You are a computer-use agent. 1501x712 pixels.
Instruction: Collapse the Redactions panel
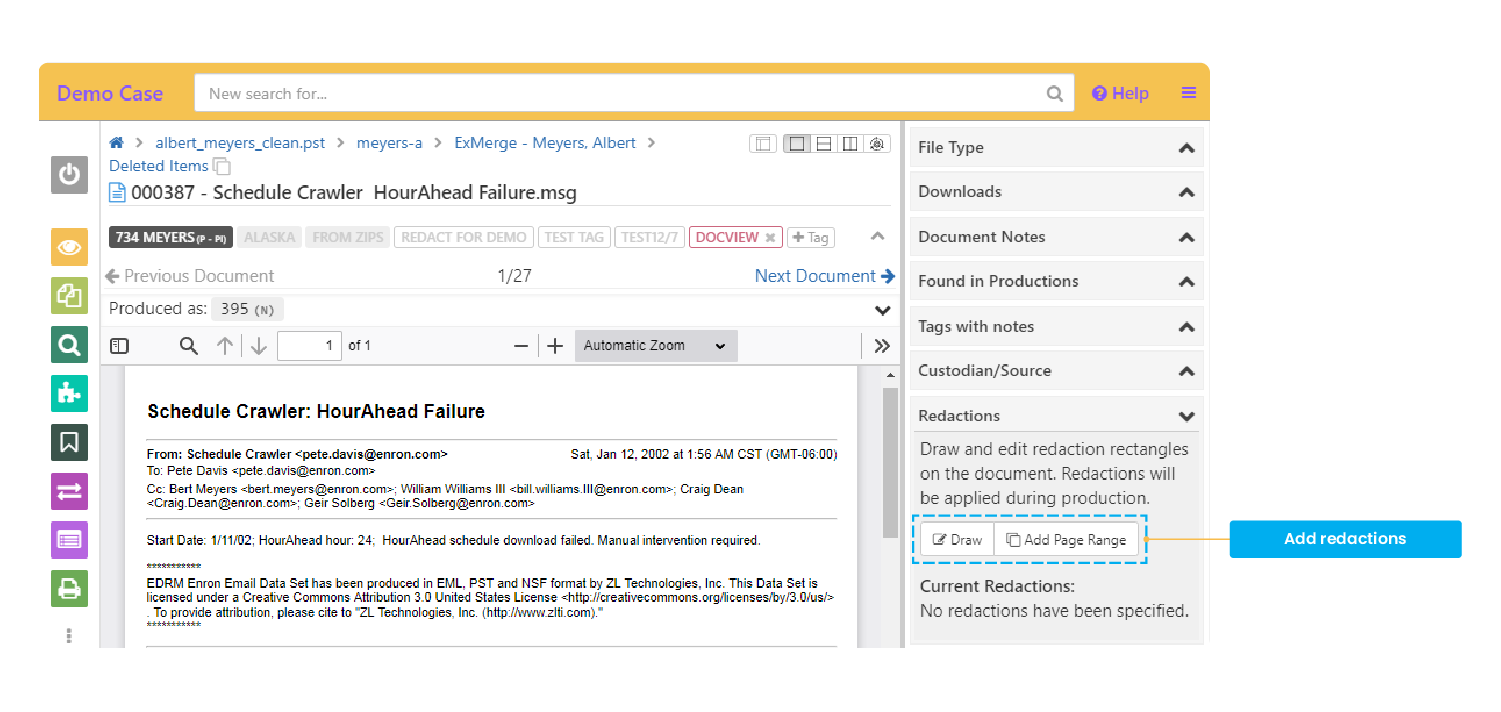(1186, 416)
